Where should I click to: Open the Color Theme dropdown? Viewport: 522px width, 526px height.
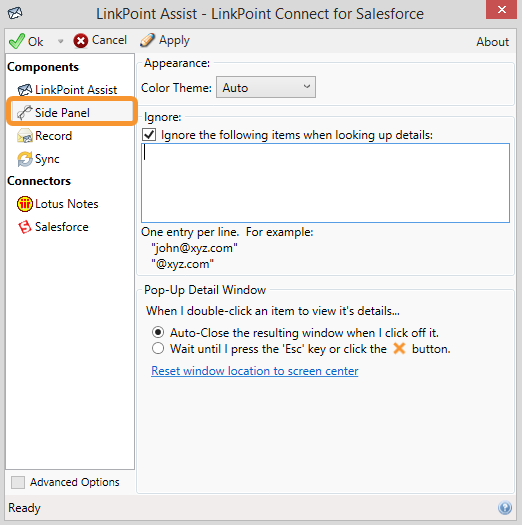point(266,87)
